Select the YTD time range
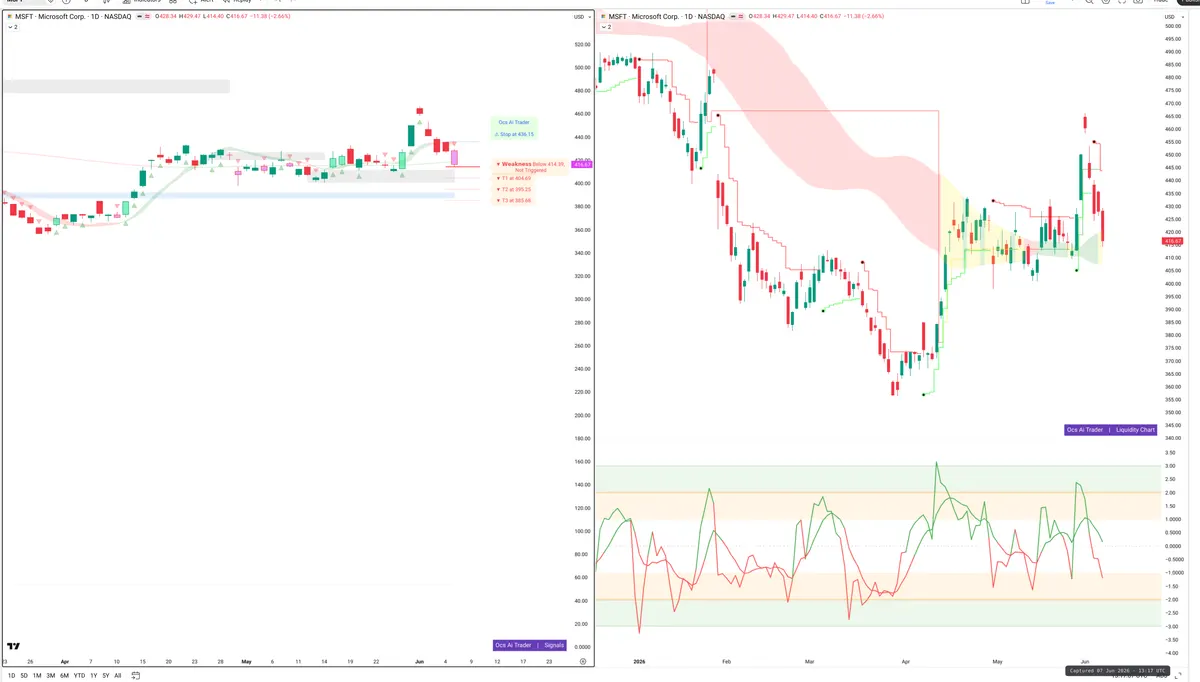 pyautogui.click(x=79, y=675)
